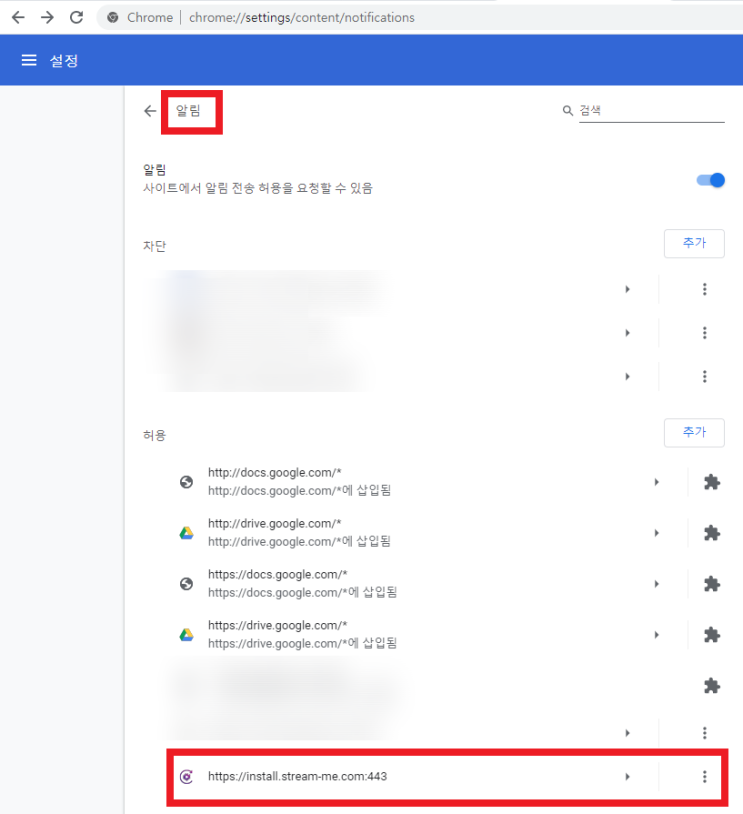The height and width of the screenshot is (814, 743).
Task: Click the browser forward arrow
Action: tap(47, 18)
